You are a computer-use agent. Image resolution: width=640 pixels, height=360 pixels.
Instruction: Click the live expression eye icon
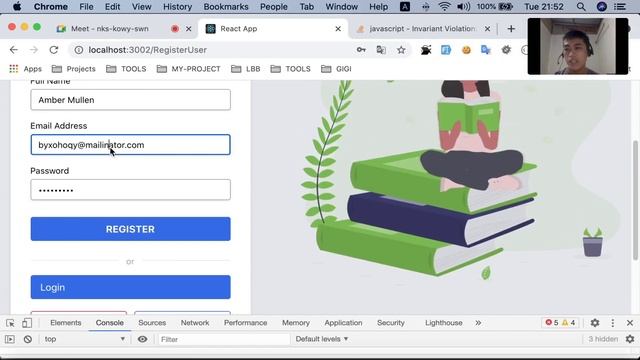click(142, 339)
